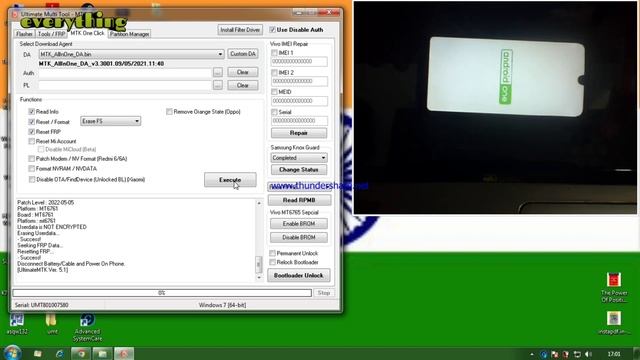This screenshot has height=360, width=640.
Task: Click the 'Userdata is NOT ENCRYPTED' log line
Action: point(52,227)
